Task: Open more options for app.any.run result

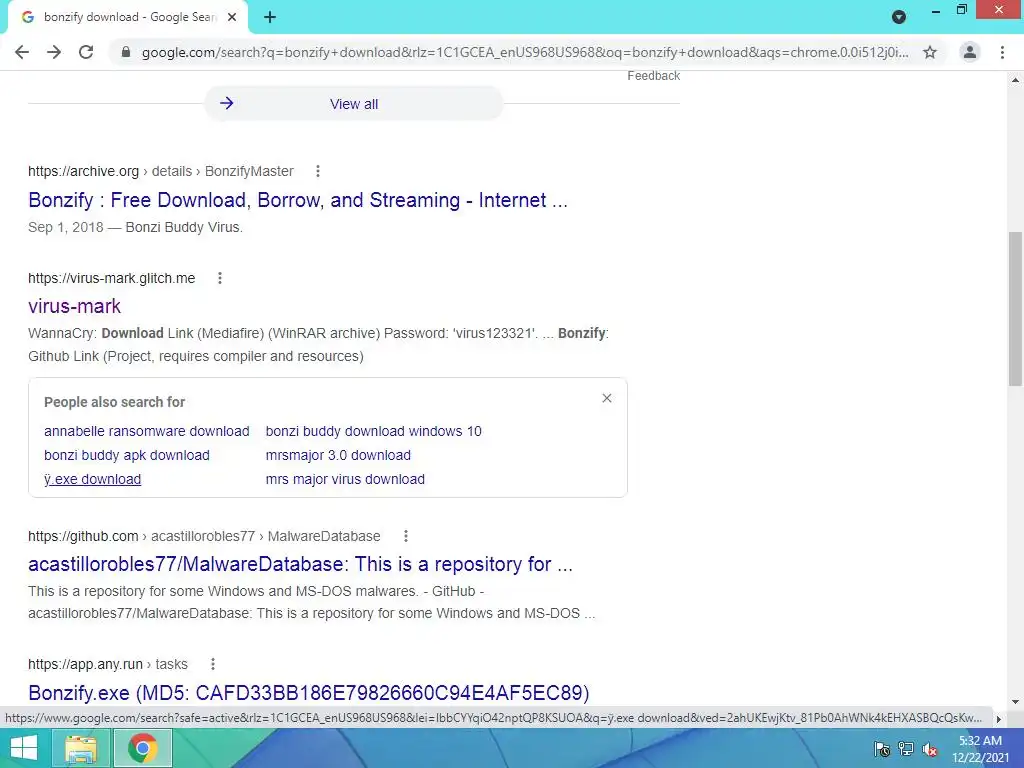Action: pos(213,664)
